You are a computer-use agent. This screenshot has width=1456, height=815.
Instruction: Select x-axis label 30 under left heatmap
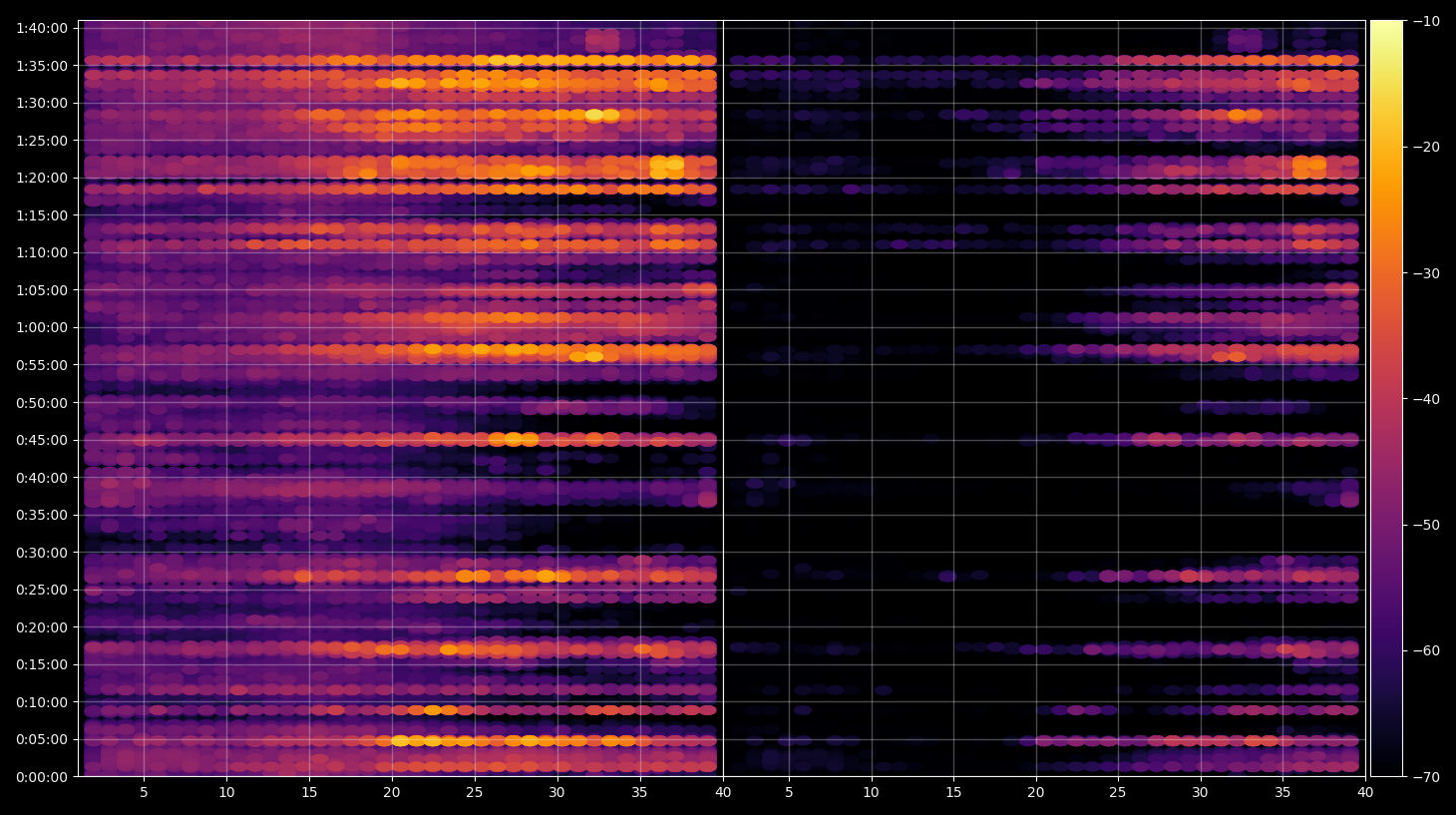pyautogui.click(x=556, y=793)
